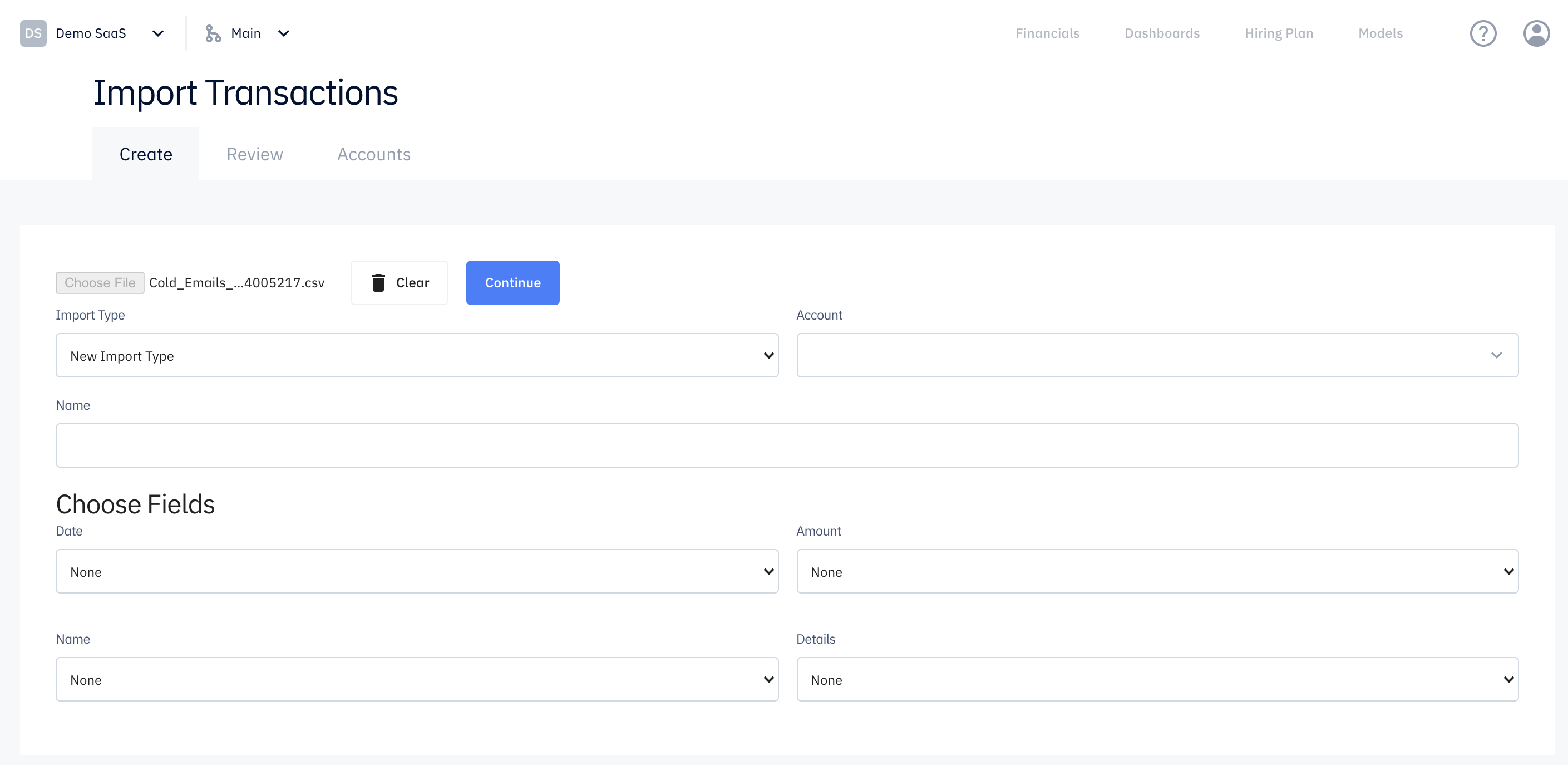This screenshot has height=765, width=1568.
Task: Click the Clear button label
Action: (413, 283)
